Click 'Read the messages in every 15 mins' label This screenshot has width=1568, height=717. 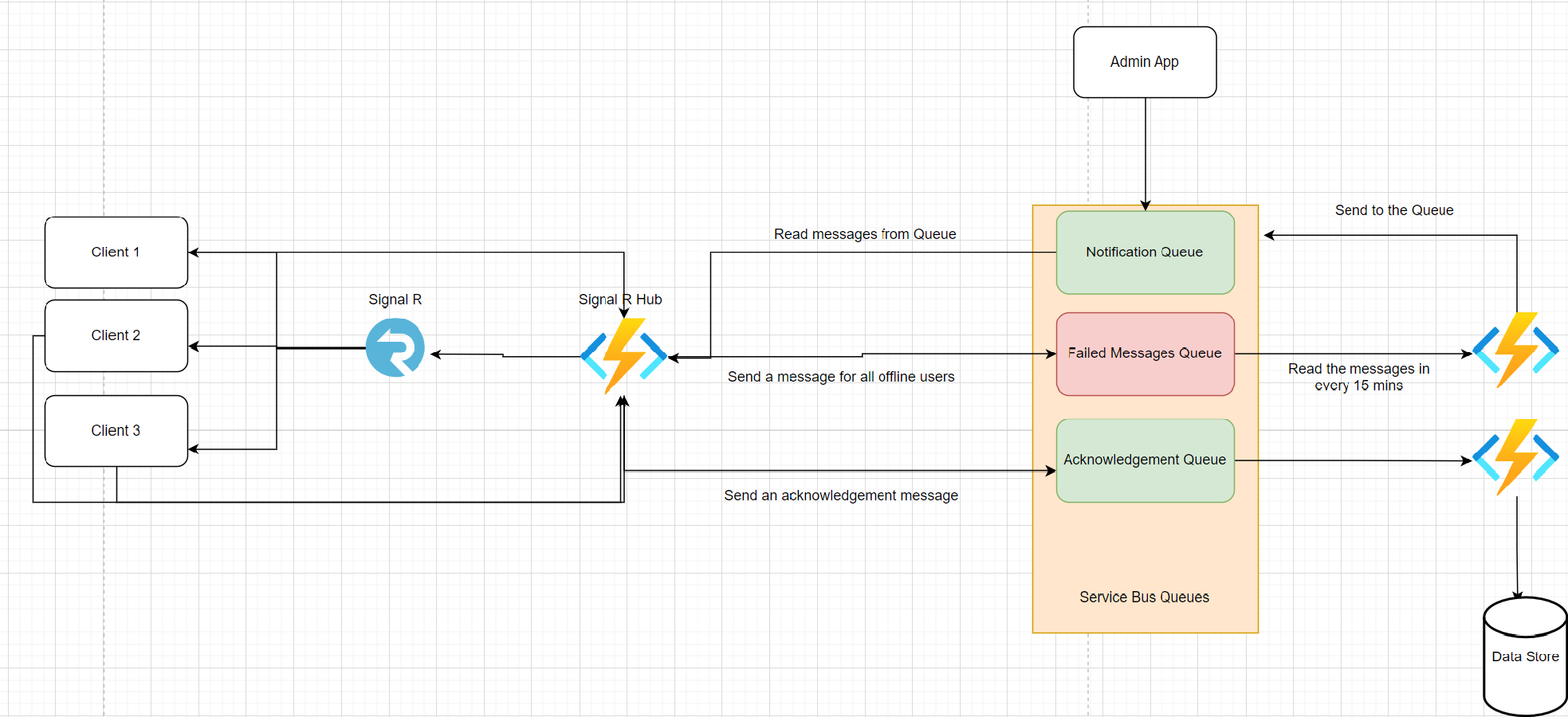tap(1359, 378)
